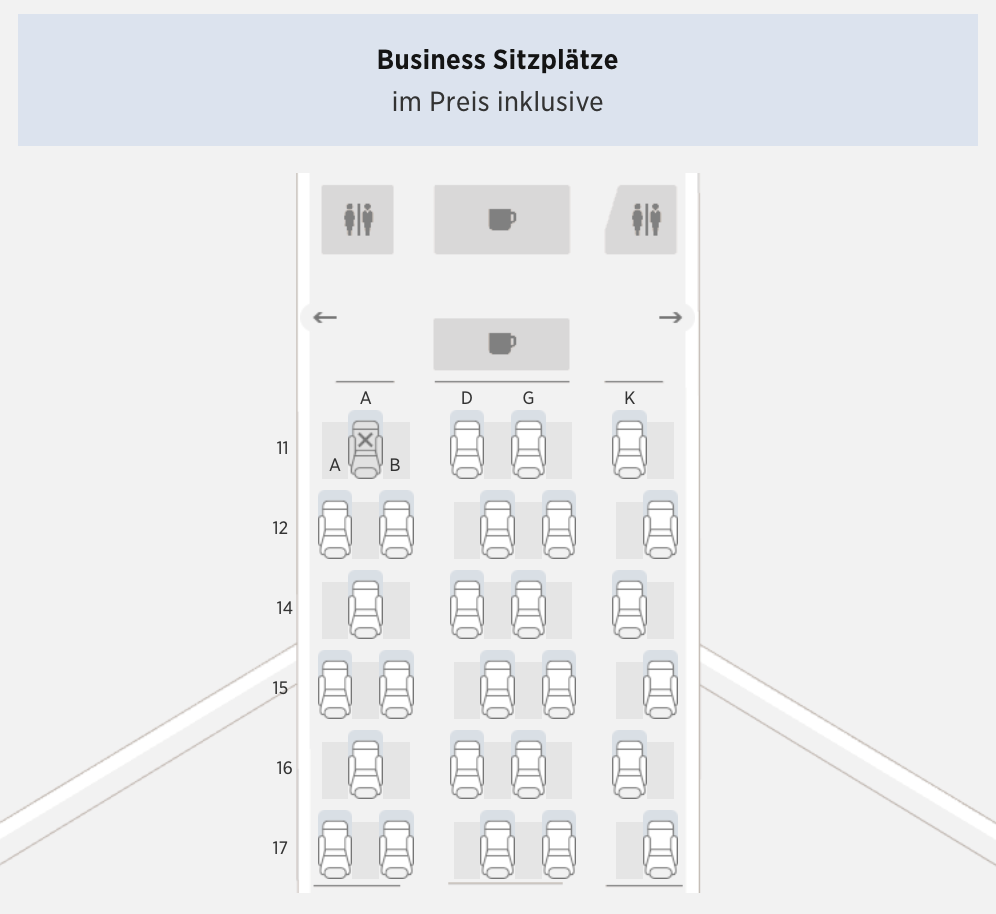996x914 pixels.
Task: Click the Business Sitzplätze header banner
Action: coord(497,80)
